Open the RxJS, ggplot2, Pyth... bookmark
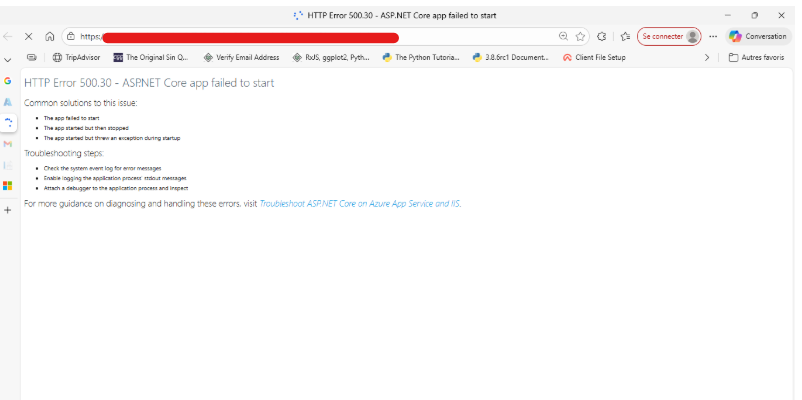Image resolution: width=802 pixels, height=400 pixels. click(x=331, y=57)
